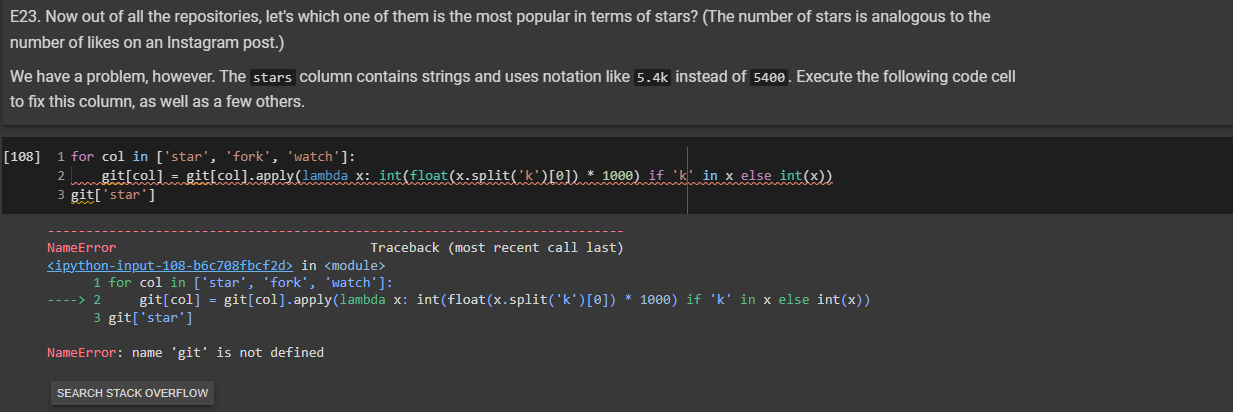The width and height of the screenshot is (1233, 412).
Task: Click traceback line '3 git['star']'
Action: pyautogui.click(x=142, y=317)
